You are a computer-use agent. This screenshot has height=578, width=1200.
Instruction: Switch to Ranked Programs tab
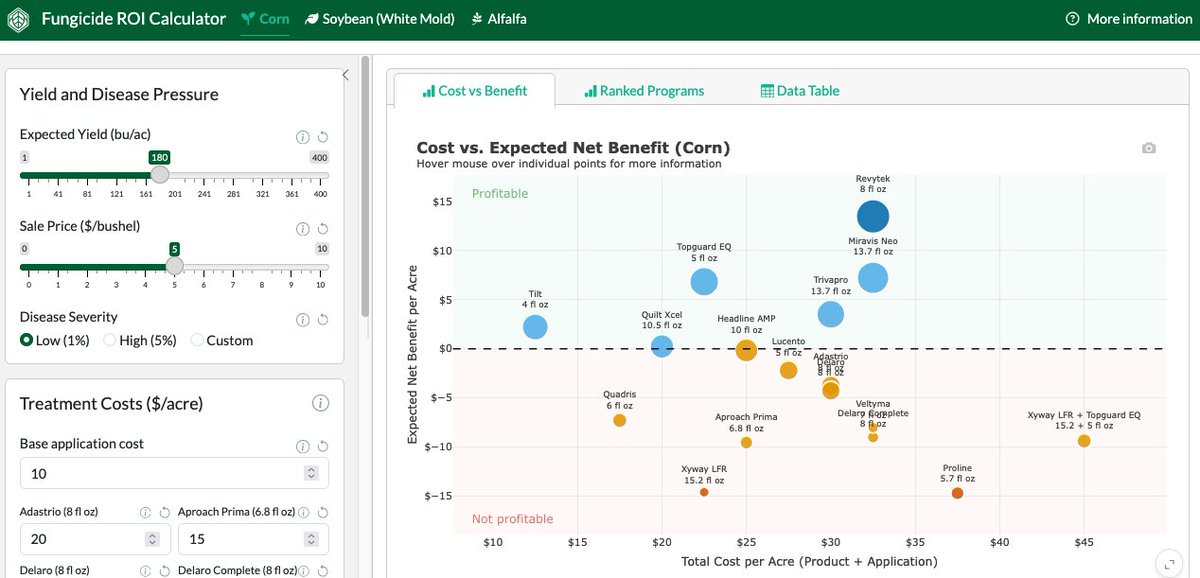pos(643,90)
